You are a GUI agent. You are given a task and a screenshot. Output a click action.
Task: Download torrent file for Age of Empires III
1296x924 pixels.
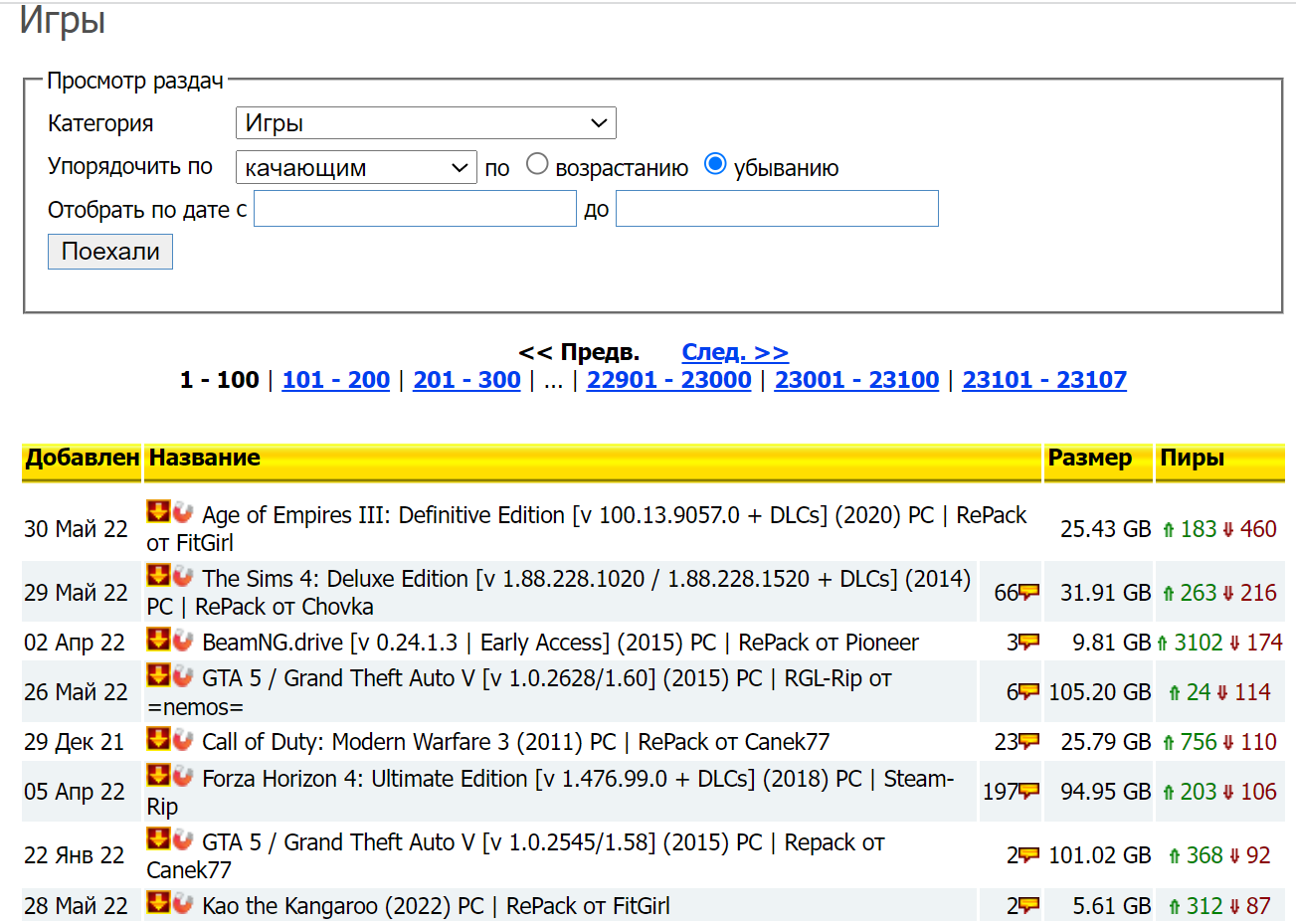point(158,512)
